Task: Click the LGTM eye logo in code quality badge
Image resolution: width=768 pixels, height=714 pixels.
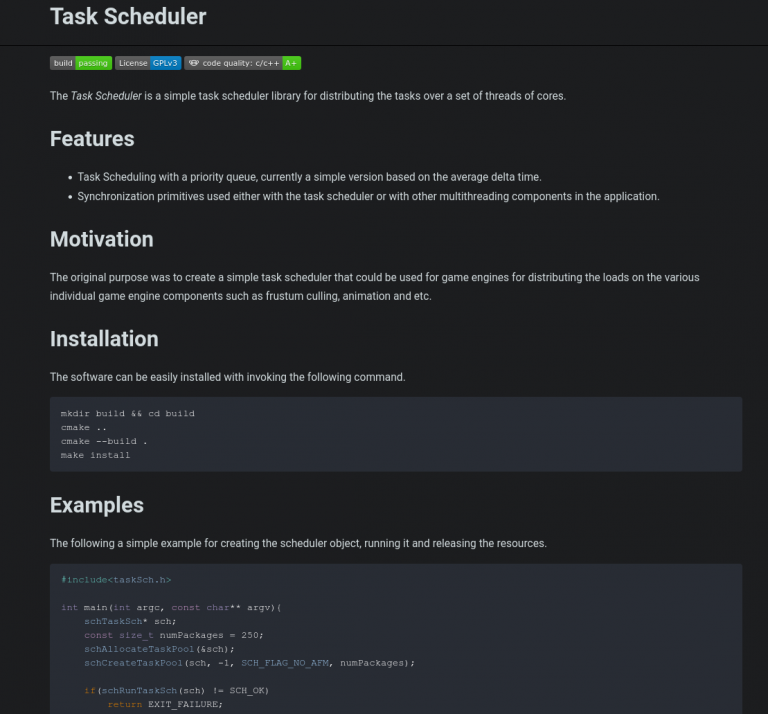Action: (194, 63)
